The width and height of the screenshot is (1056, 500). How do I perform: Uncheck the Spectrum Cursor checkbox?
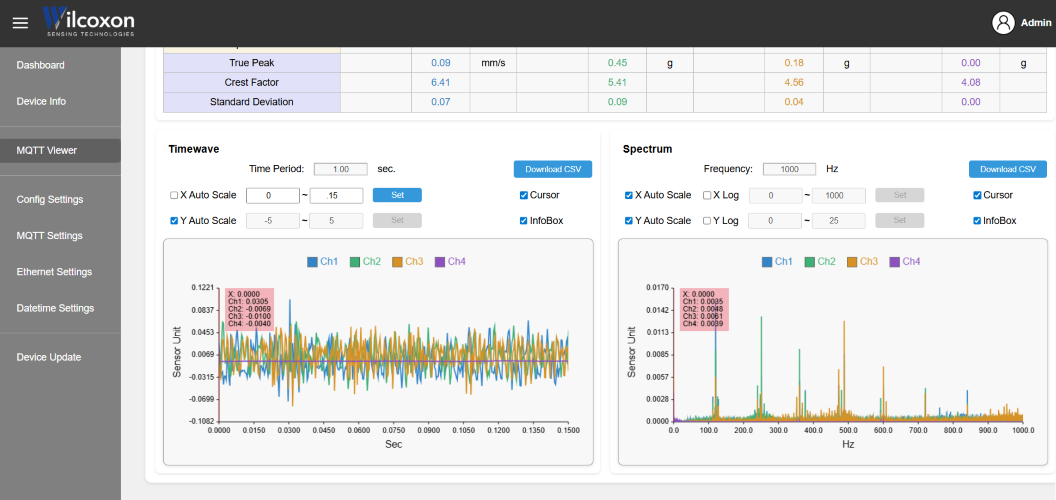coord(978,196)
